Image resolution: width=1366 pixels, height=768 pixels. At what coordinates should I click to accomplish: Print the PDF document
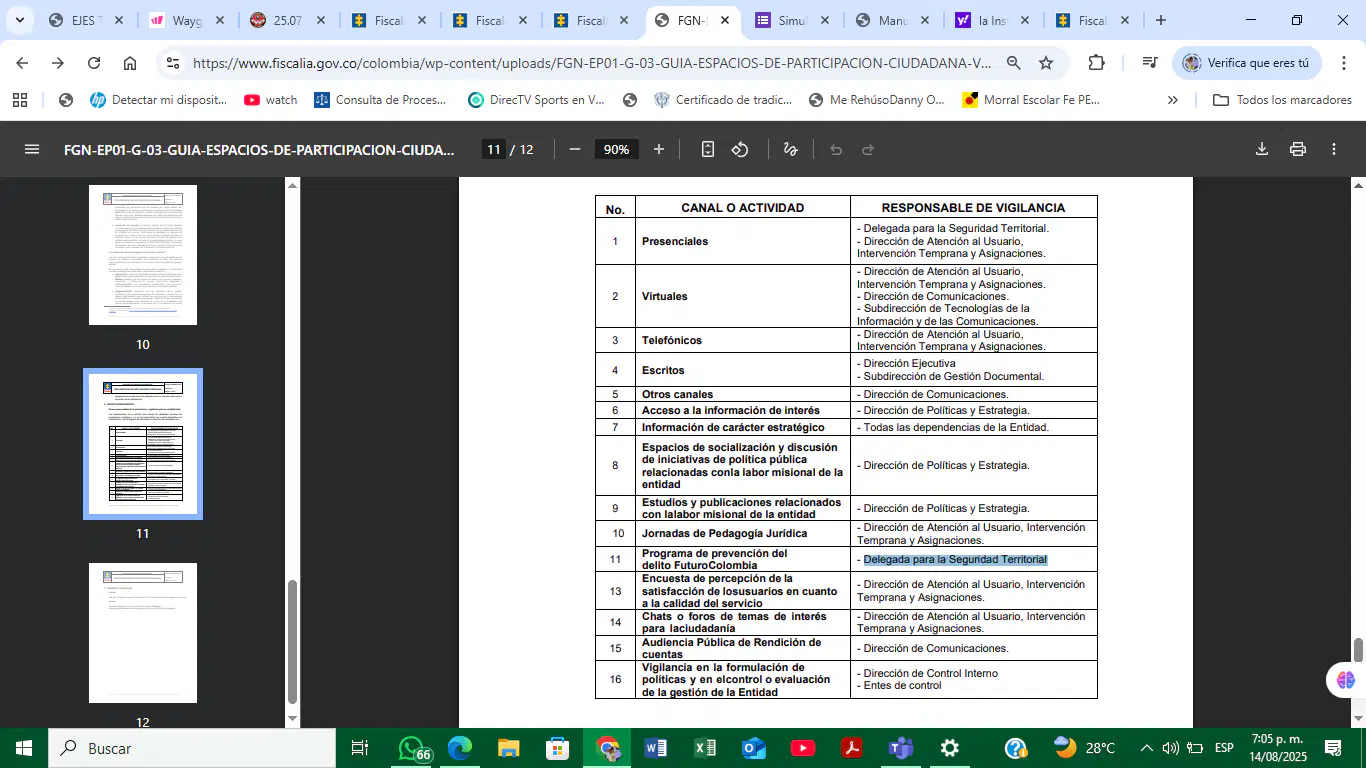(1298, 149)
